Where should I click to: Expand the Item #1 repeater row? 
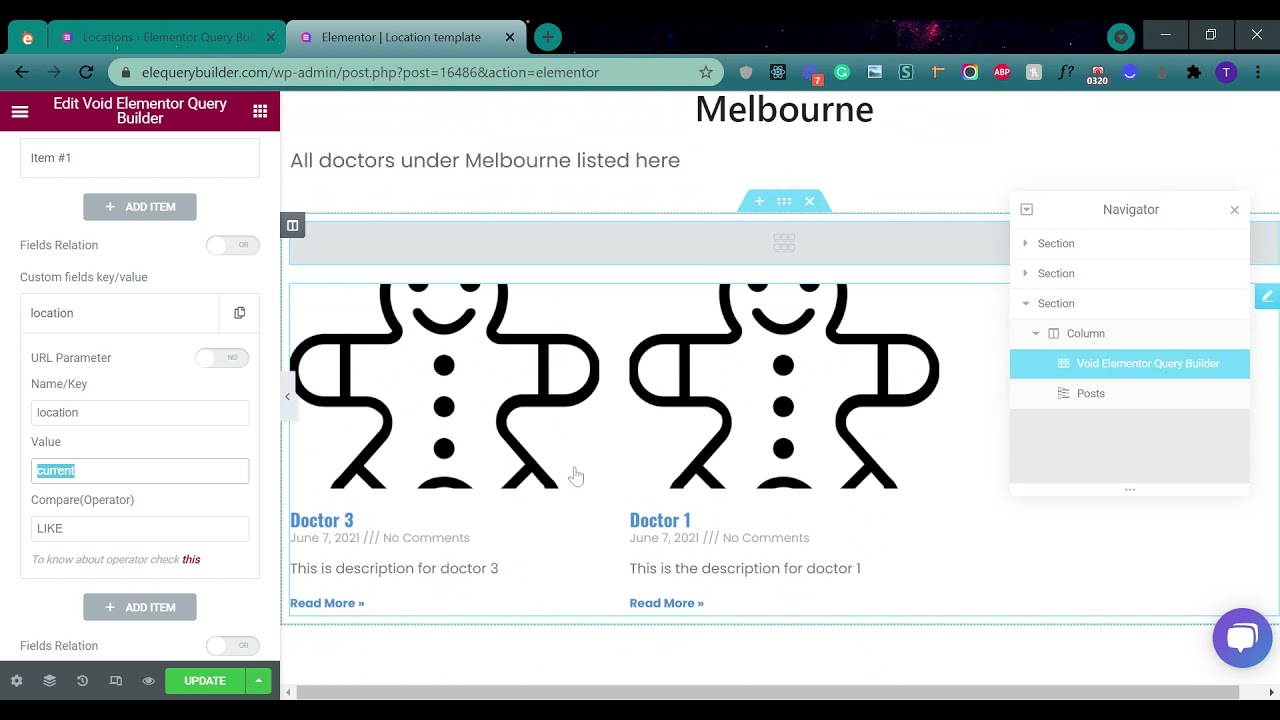(x=140, y=158)
